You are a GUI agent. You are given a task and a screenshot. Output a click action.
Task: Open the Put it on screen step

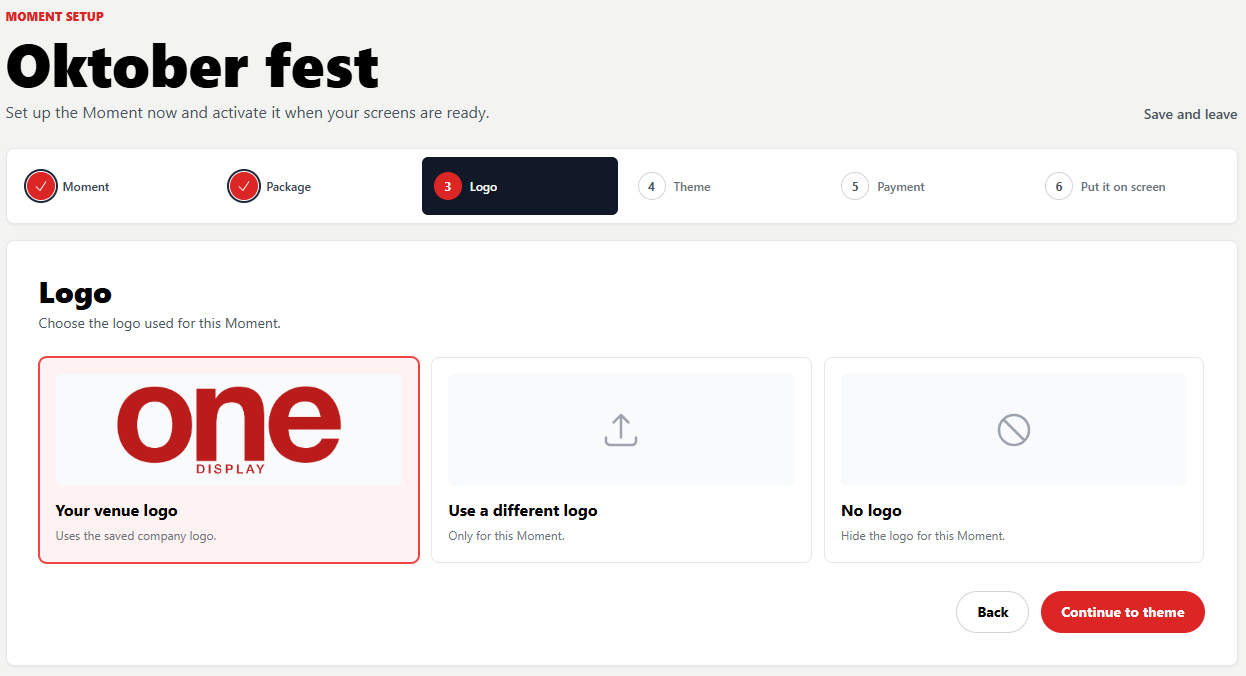pos(1123,187)
